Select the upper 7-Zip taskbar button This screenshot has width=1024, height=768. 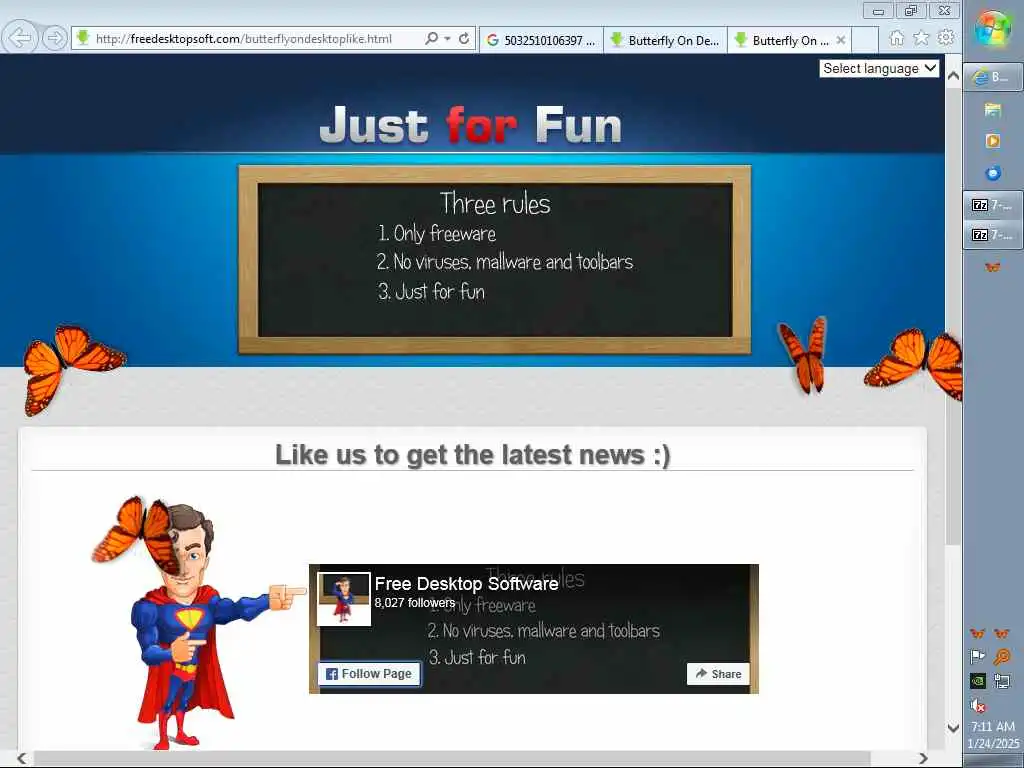(993, 205)
